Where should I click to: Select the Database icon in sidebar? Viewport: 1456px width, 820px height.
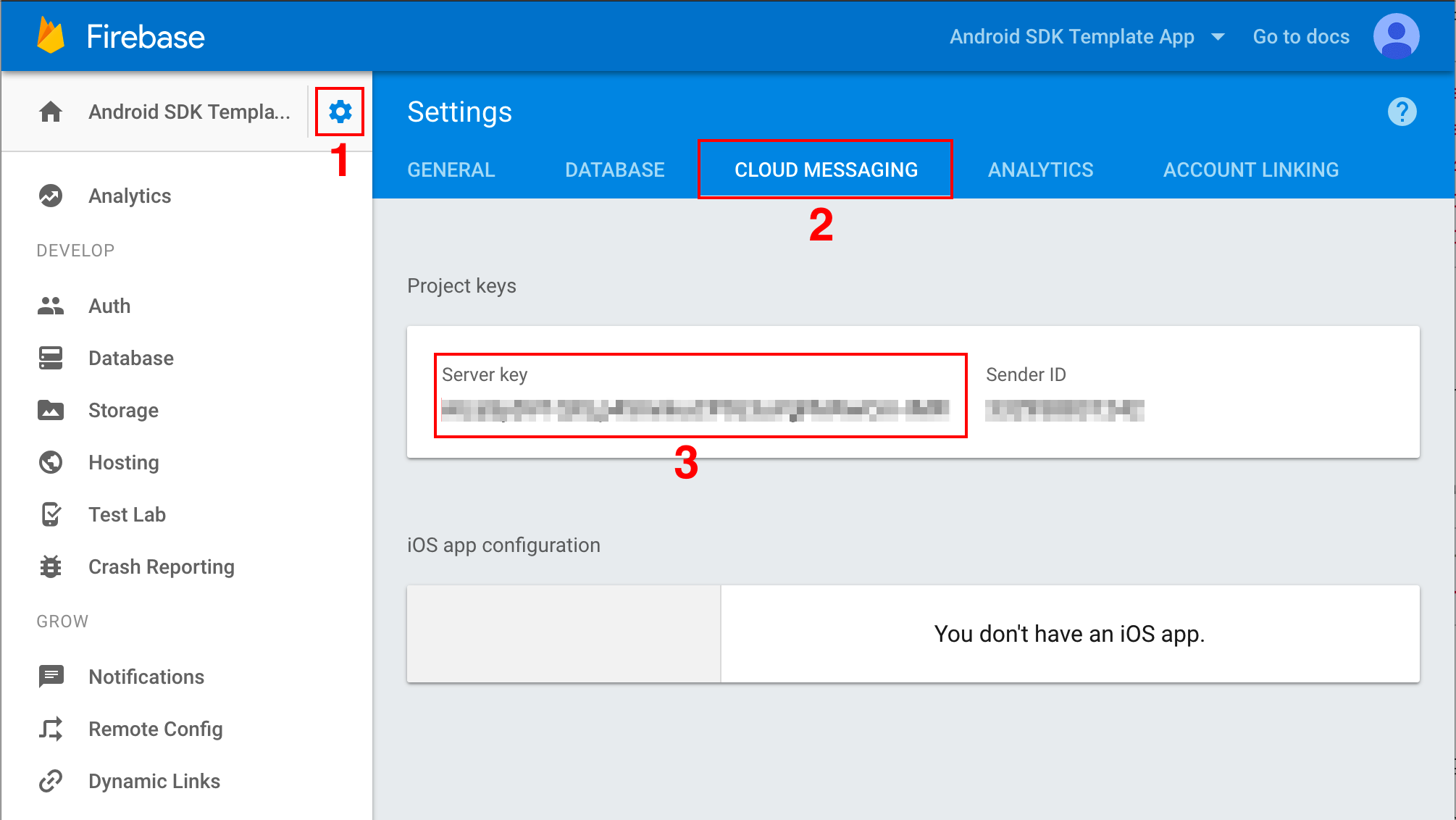[x=50, y=358]
